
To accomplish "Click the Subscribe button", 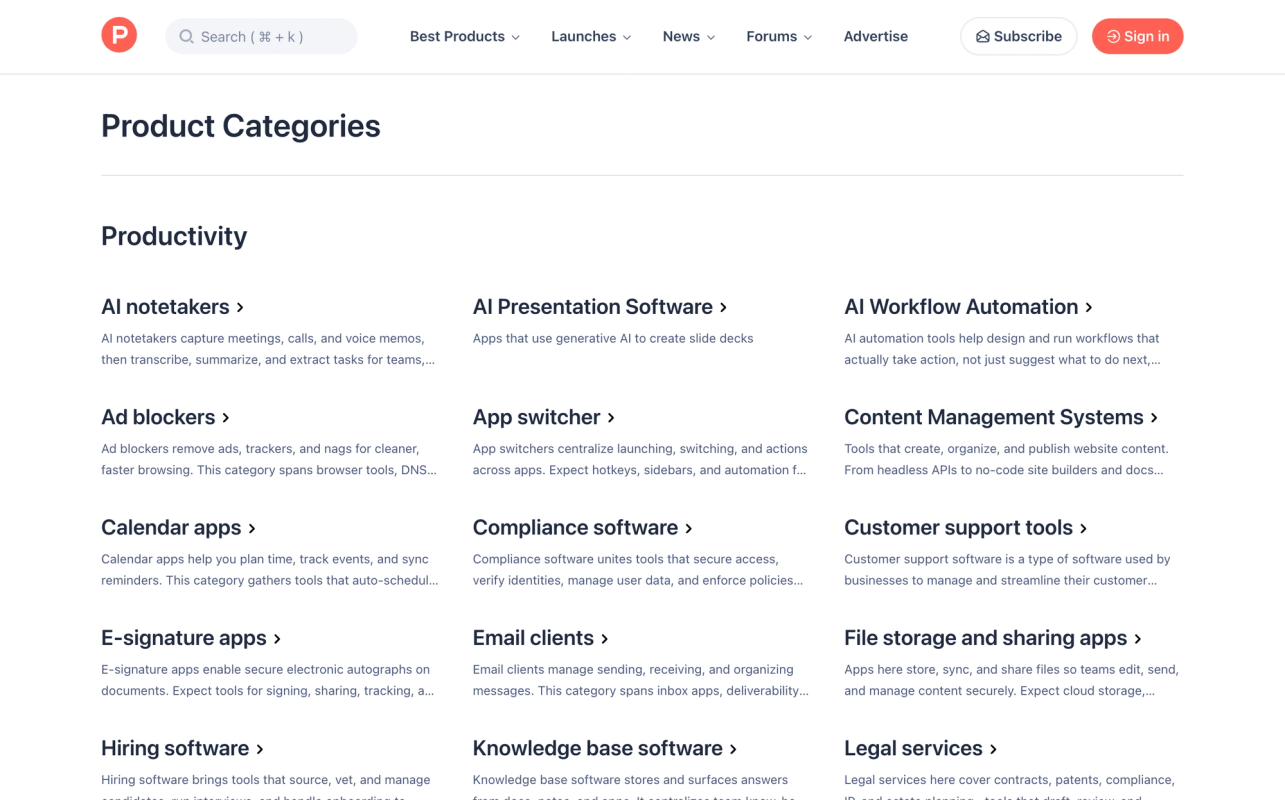I will [x=1018, y=37].
